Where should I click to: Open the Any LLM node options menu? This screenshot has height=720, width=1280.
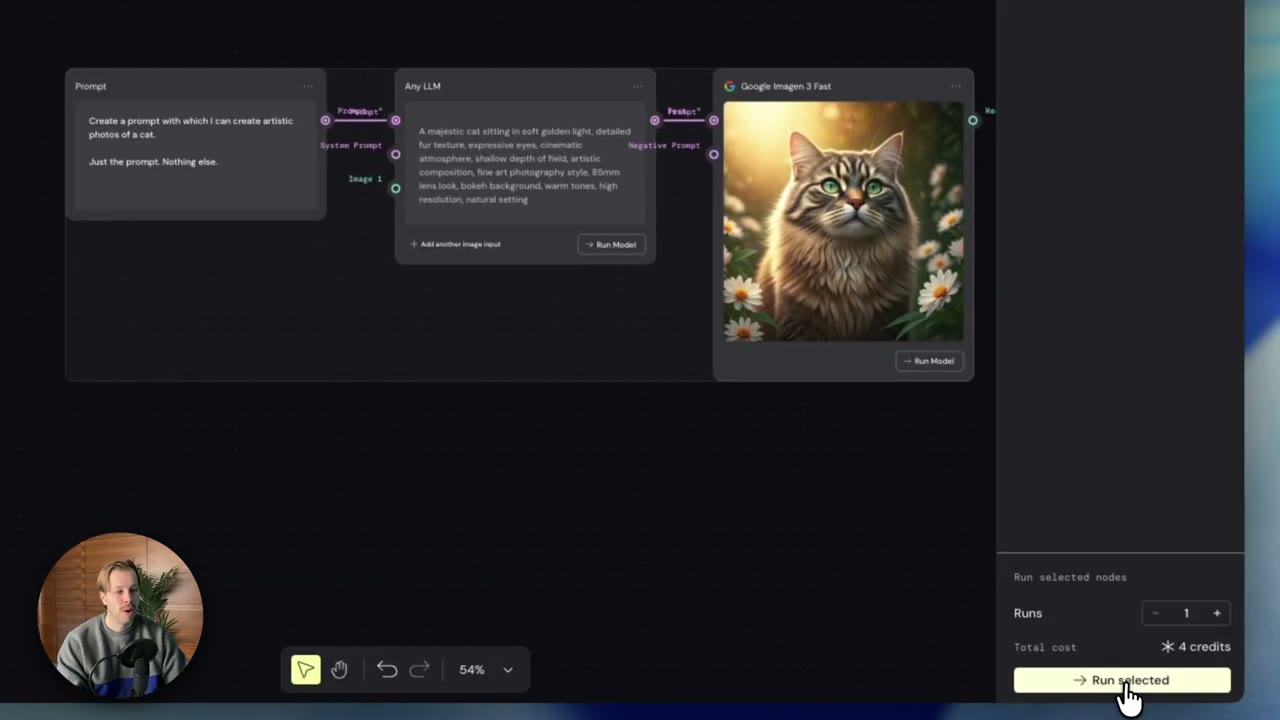[x=638, y=86]
